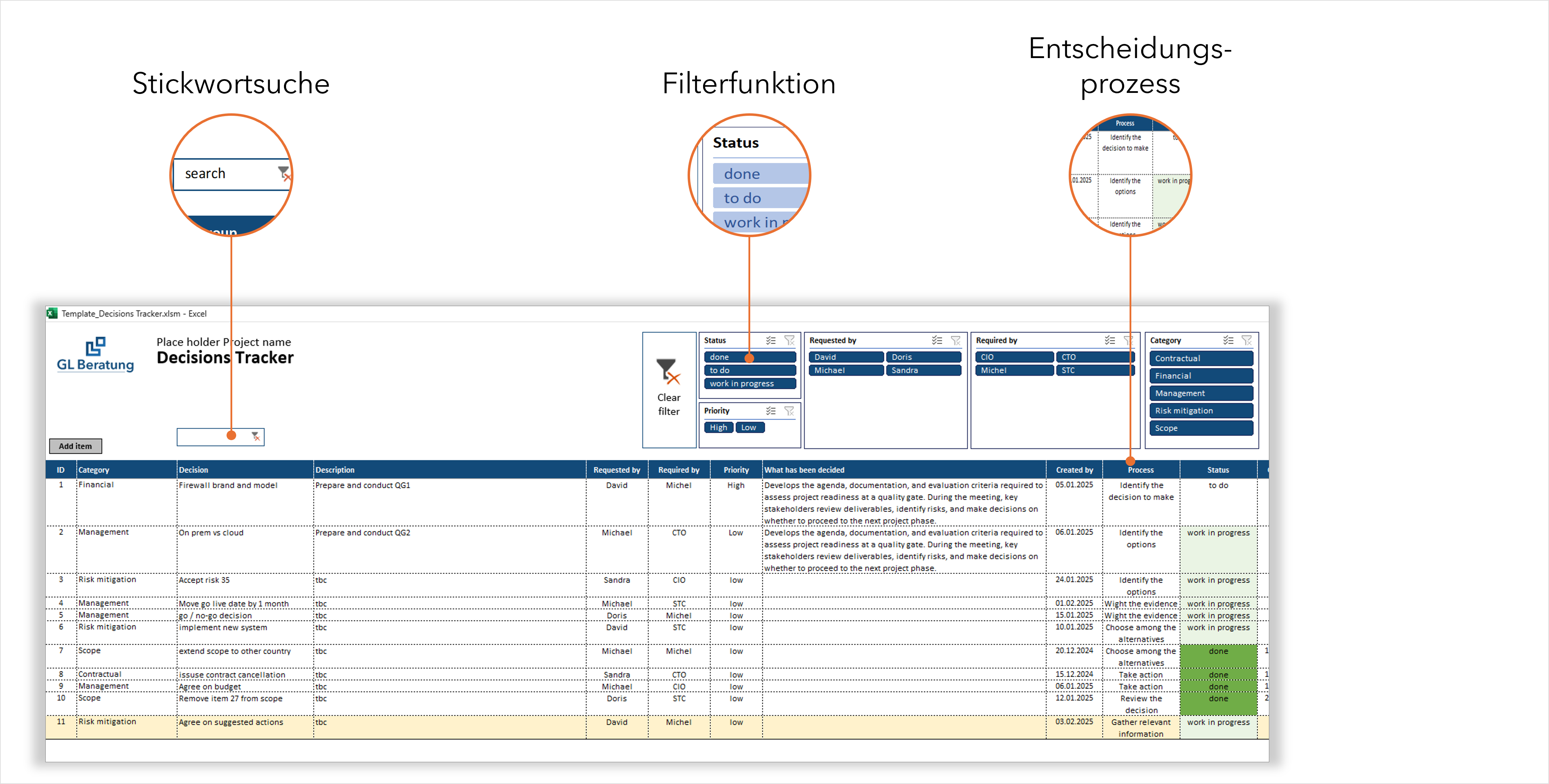Clear the Required by slicer filter
The height and width of the screenshot is (784, 1549).
pyautogui.click(x=1128, y=340)
